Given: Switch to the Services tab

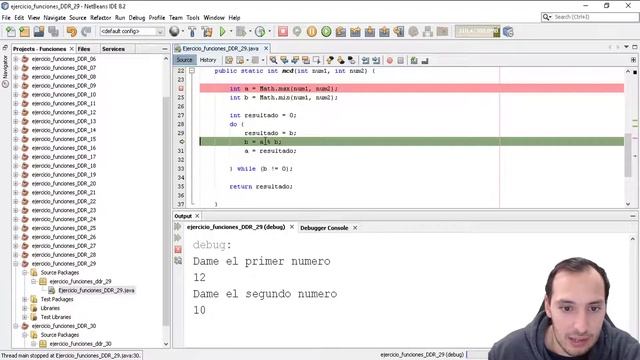Looking at the screenshot, I should point(113,49).
